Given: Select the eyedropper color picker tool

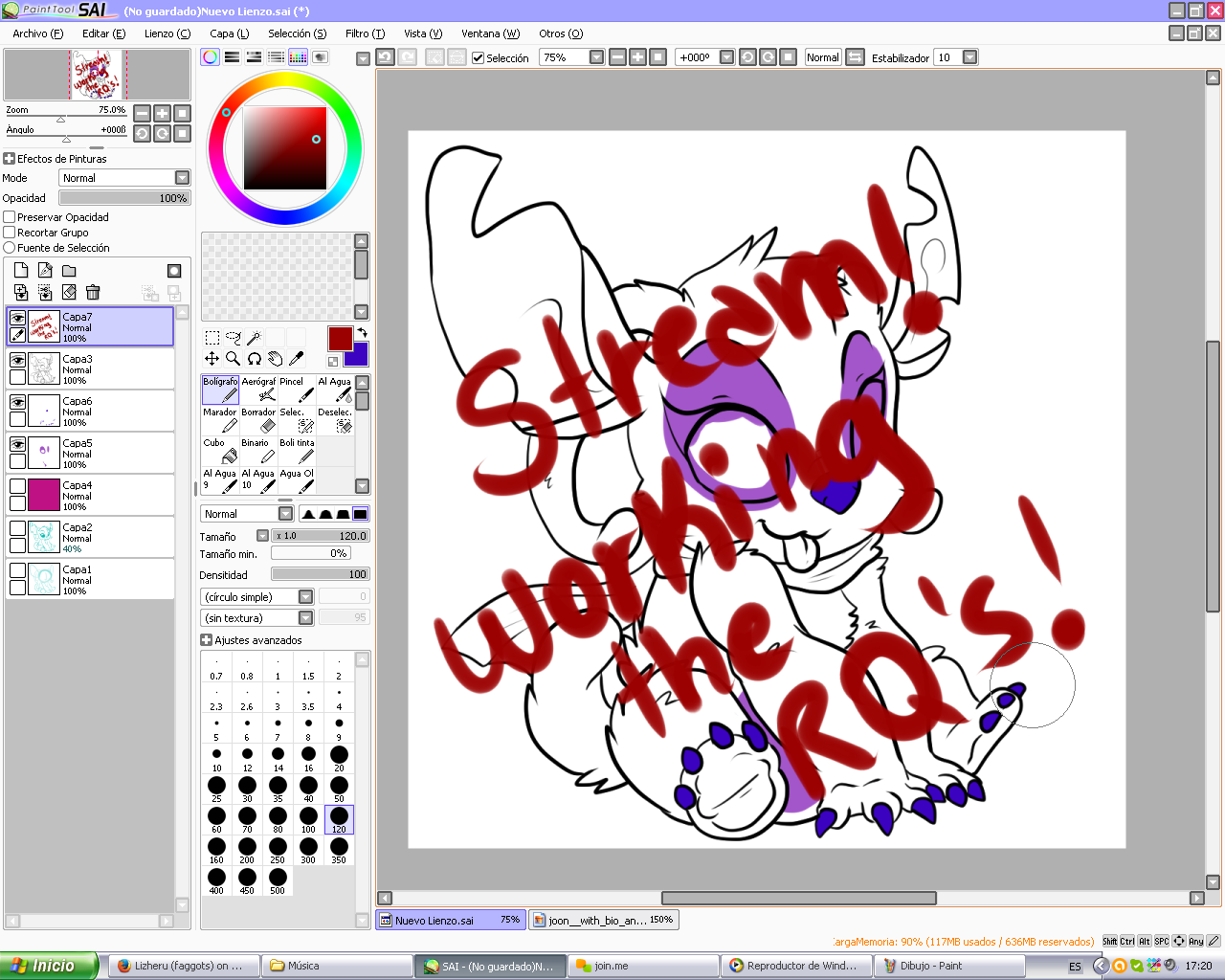Looking at the screenshot, I should 297,359.
